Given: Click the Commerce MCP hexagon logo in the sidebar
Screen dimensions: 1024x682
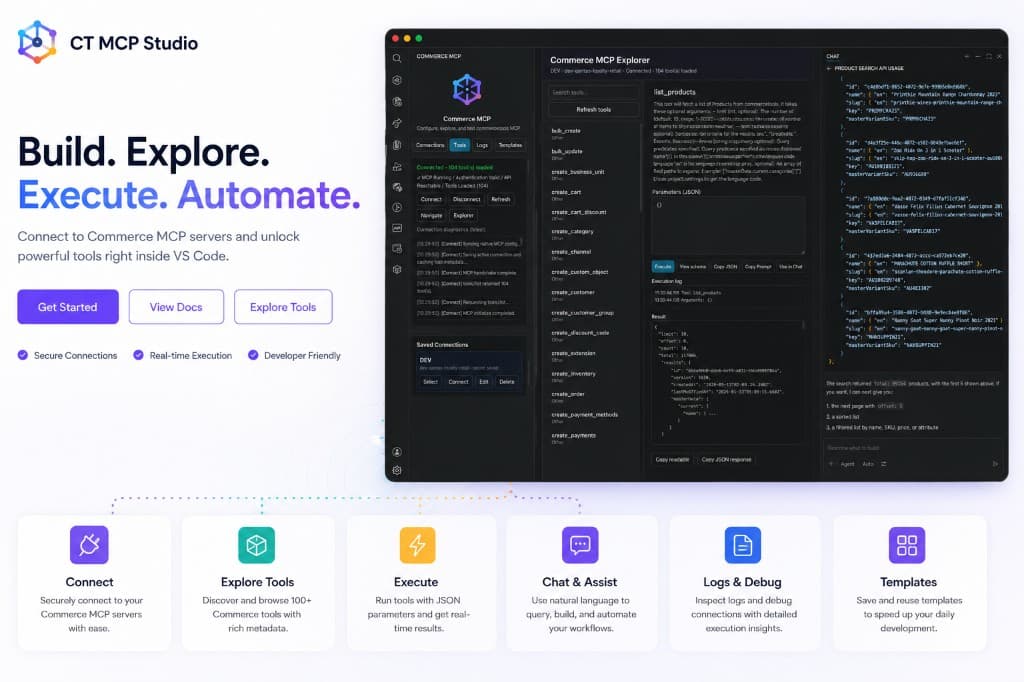Looking at the screenshot, I should 467,89.
